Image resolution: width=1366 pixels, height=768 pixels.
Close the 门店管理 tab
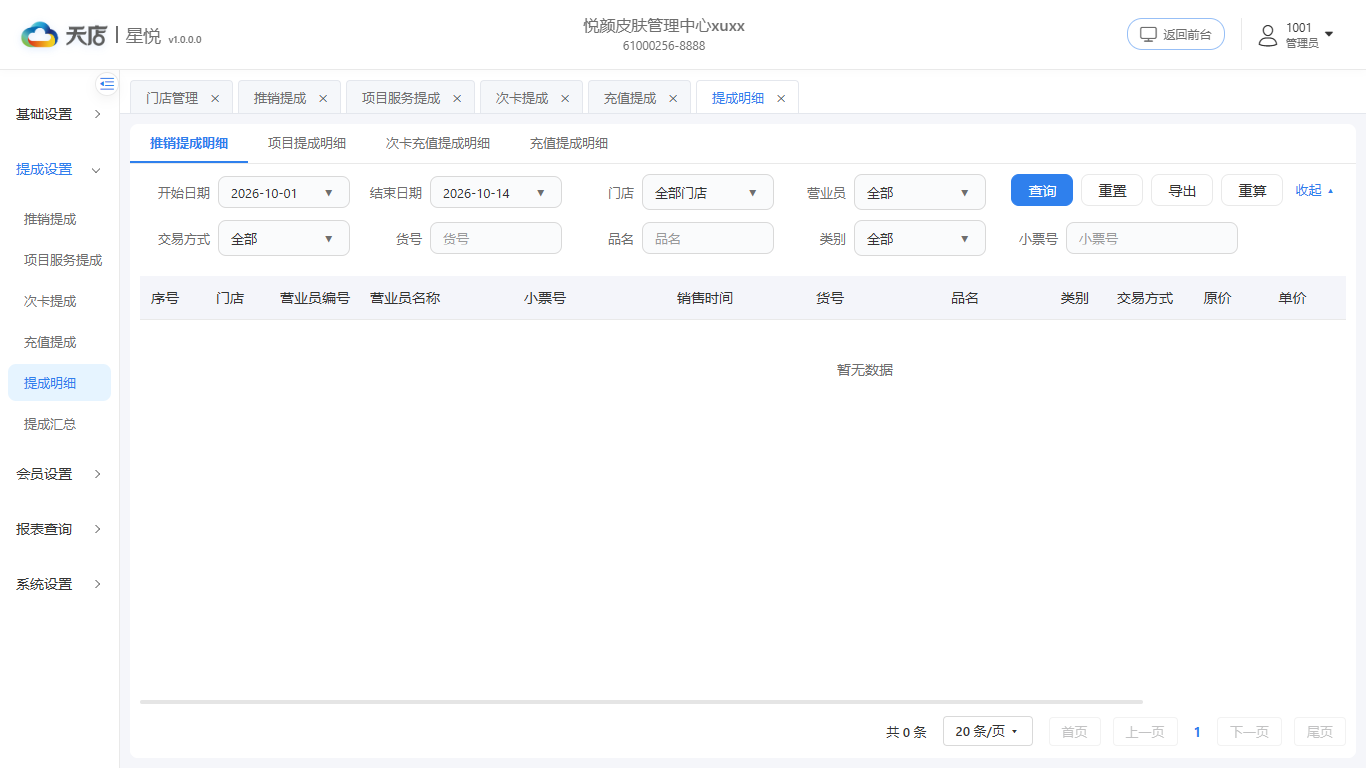215,98
